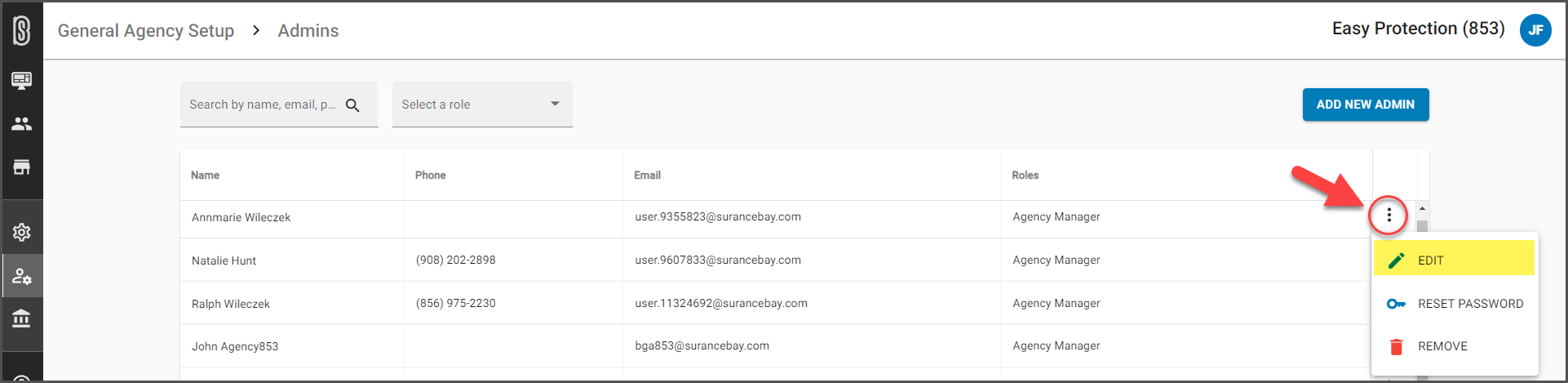This screenshot has width=1568, height=383.
Task: Choose REMOVE from the context menu
Action: tap(1455, 346)
